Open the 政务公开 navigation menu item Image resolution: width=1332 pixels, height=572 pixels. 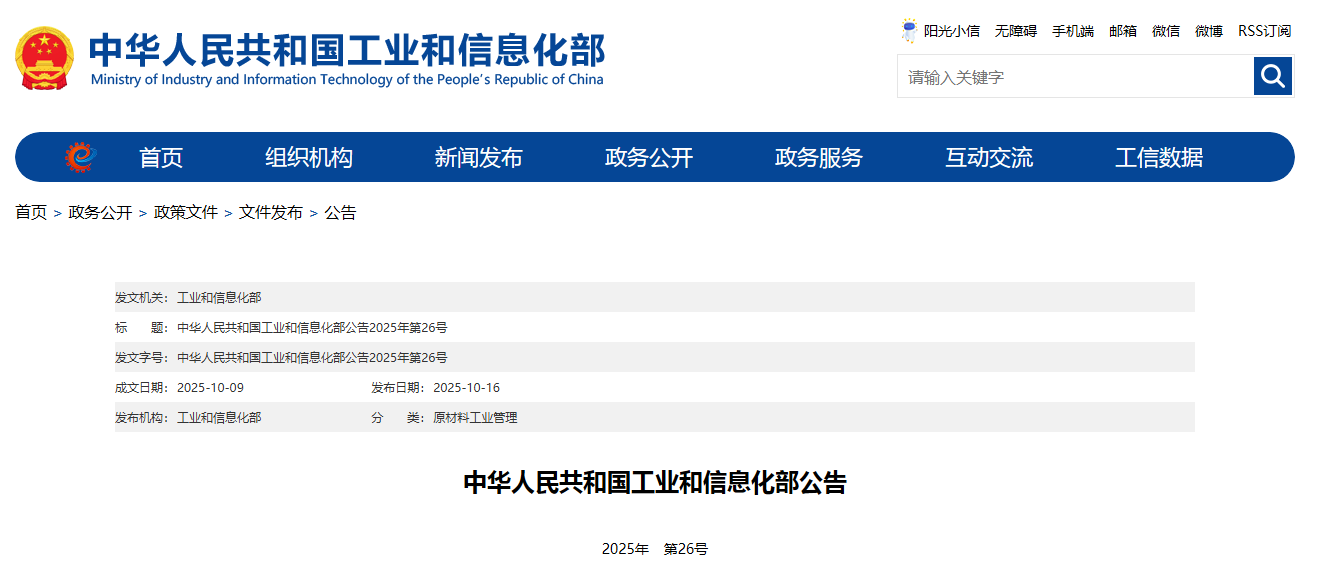coord(649,157)
